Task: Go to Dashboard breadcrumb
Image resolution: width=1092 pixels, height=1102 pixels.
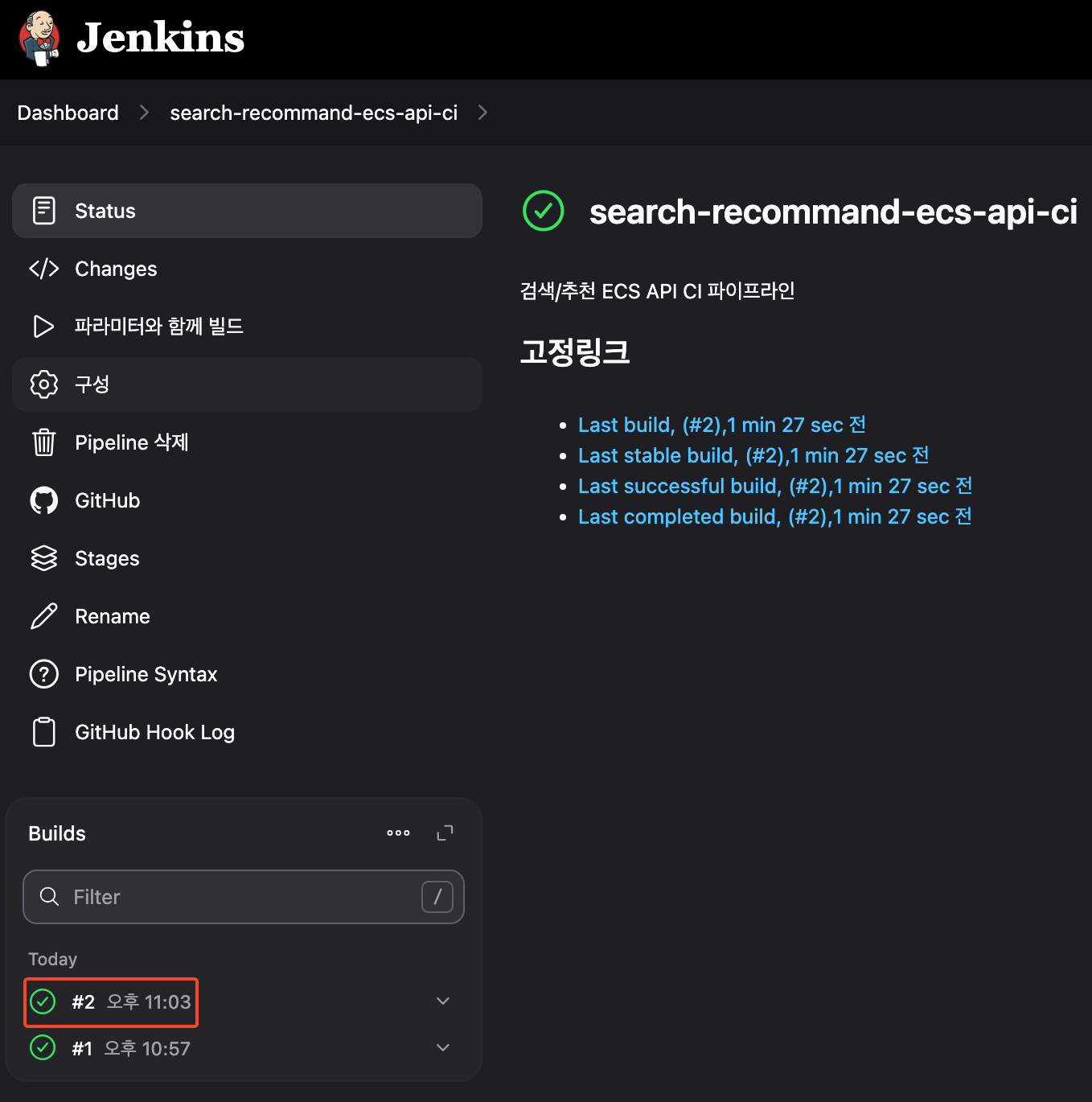Action: point(68,113)
